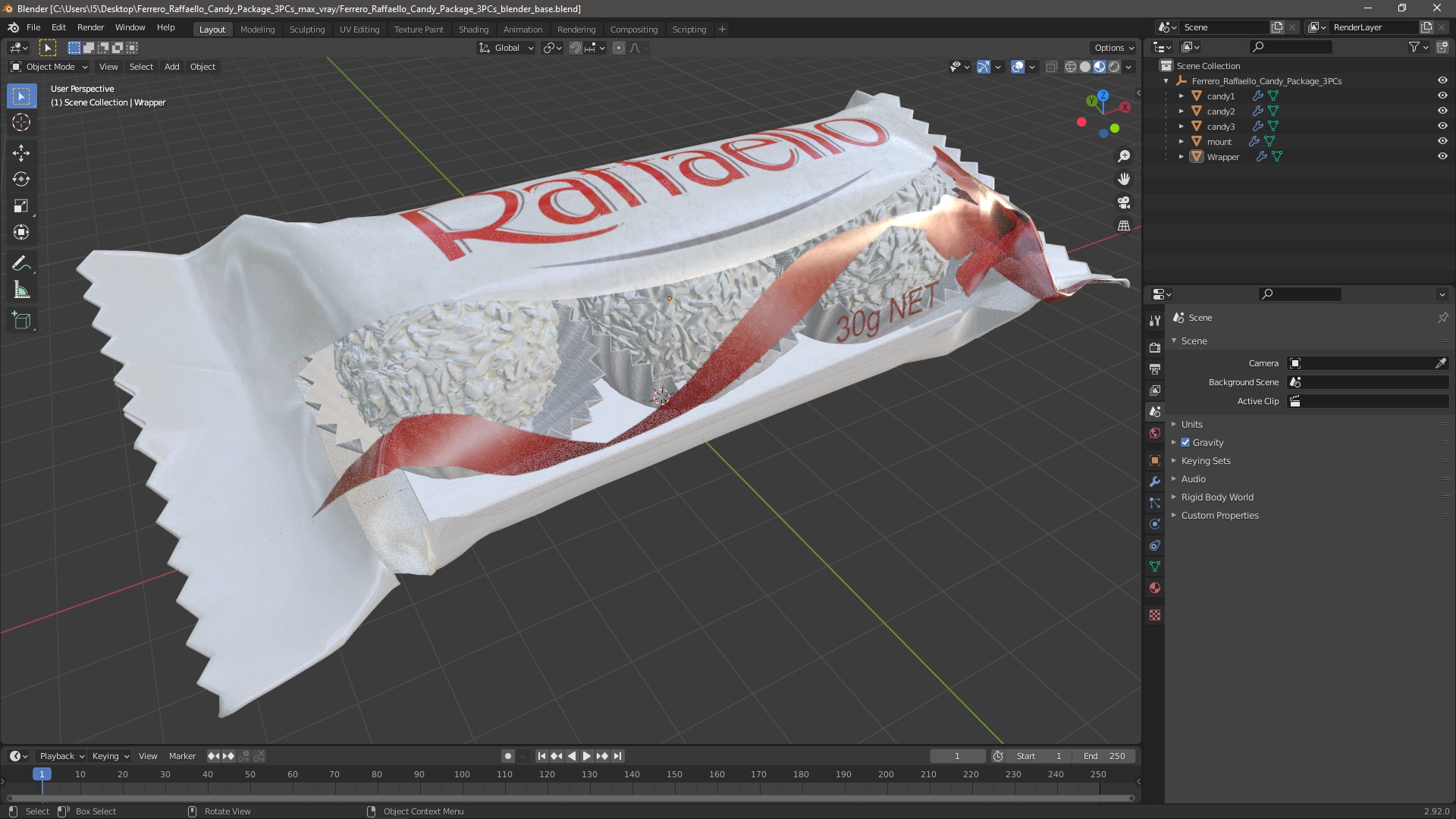The height and width of the screenshot is (819, 1456).
Task: Select the Measure tool
Action: pos(21,290)
